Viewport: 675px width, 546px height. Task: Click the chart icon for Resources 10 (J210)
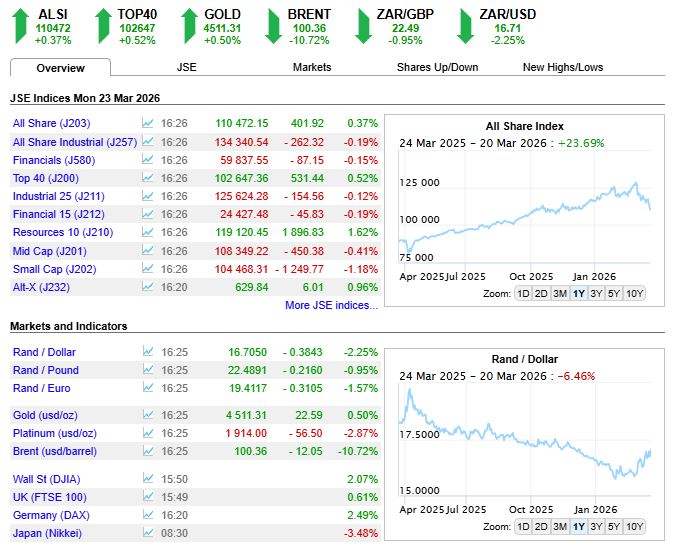point(148,232)
